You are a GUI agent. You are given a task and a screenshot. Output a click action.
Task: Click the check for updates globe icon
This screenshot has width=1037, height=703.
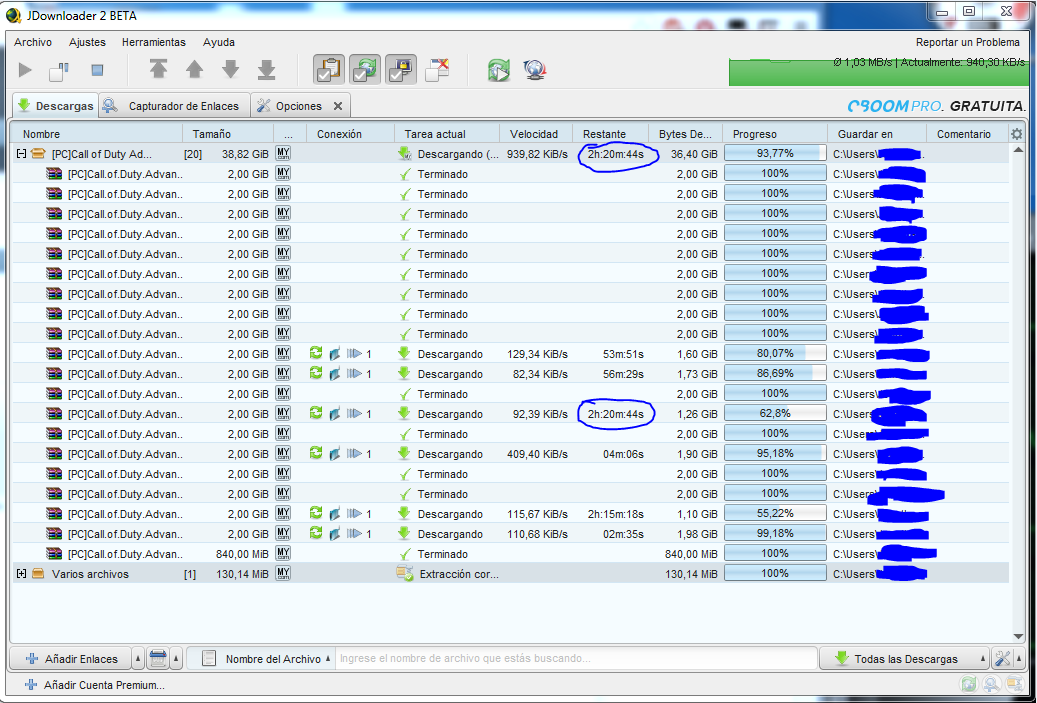coord(534,69)
